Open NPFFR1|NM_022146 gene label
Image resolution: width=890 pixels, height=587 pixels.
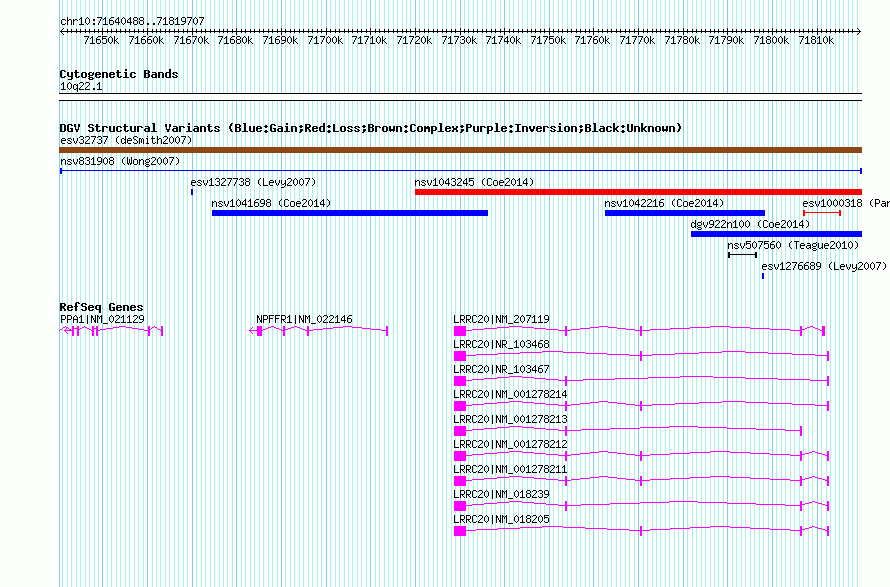(x=304, y=320)
